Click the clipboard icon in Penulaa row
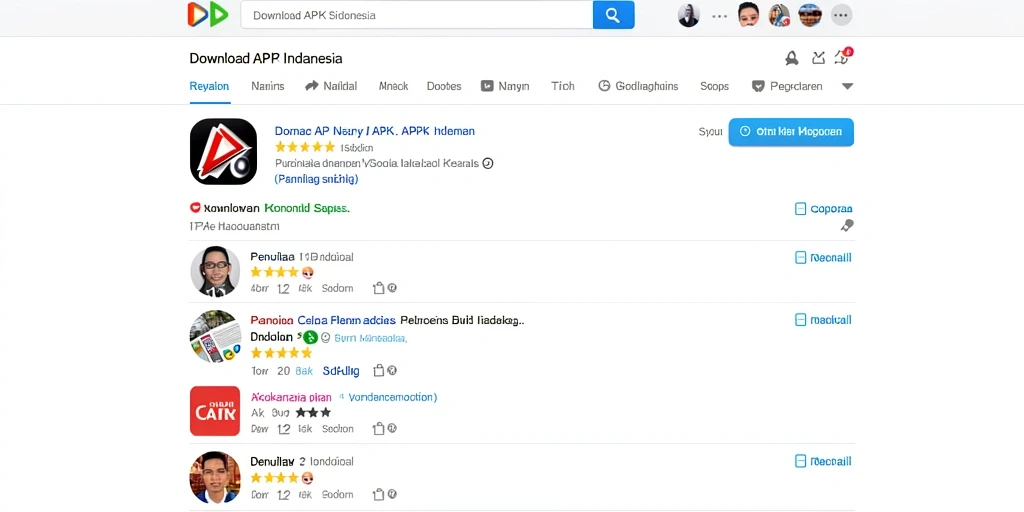Viewport: 1024px width, 512px height. (378, 288)
